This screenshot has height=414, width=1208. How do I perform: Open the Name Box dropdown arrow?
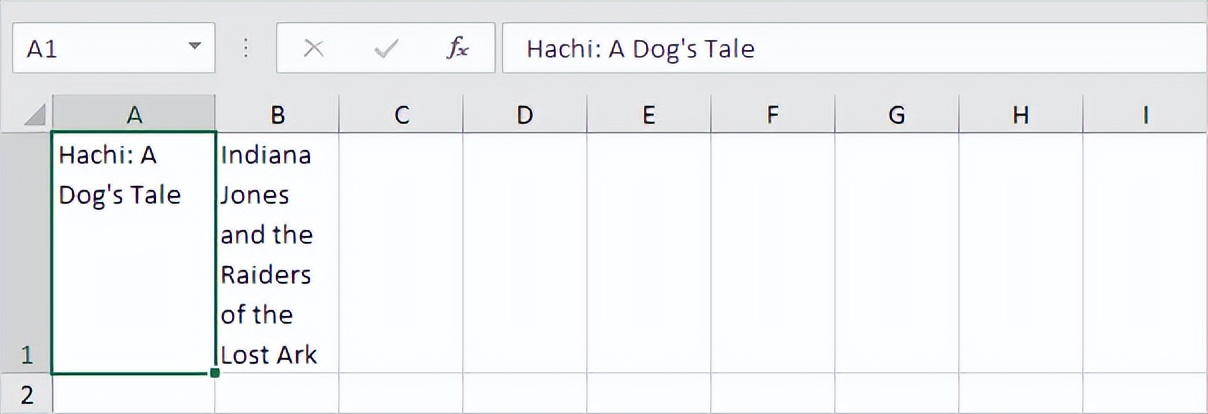194,48
